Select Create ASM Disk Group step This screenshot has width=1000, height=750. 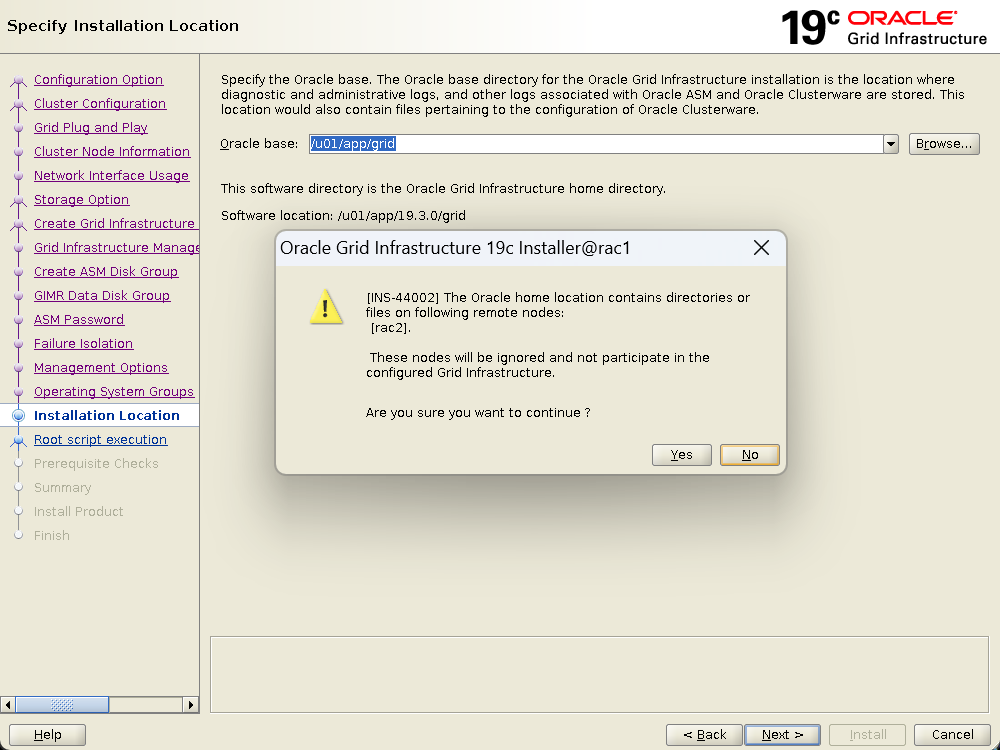coord(106,272)
